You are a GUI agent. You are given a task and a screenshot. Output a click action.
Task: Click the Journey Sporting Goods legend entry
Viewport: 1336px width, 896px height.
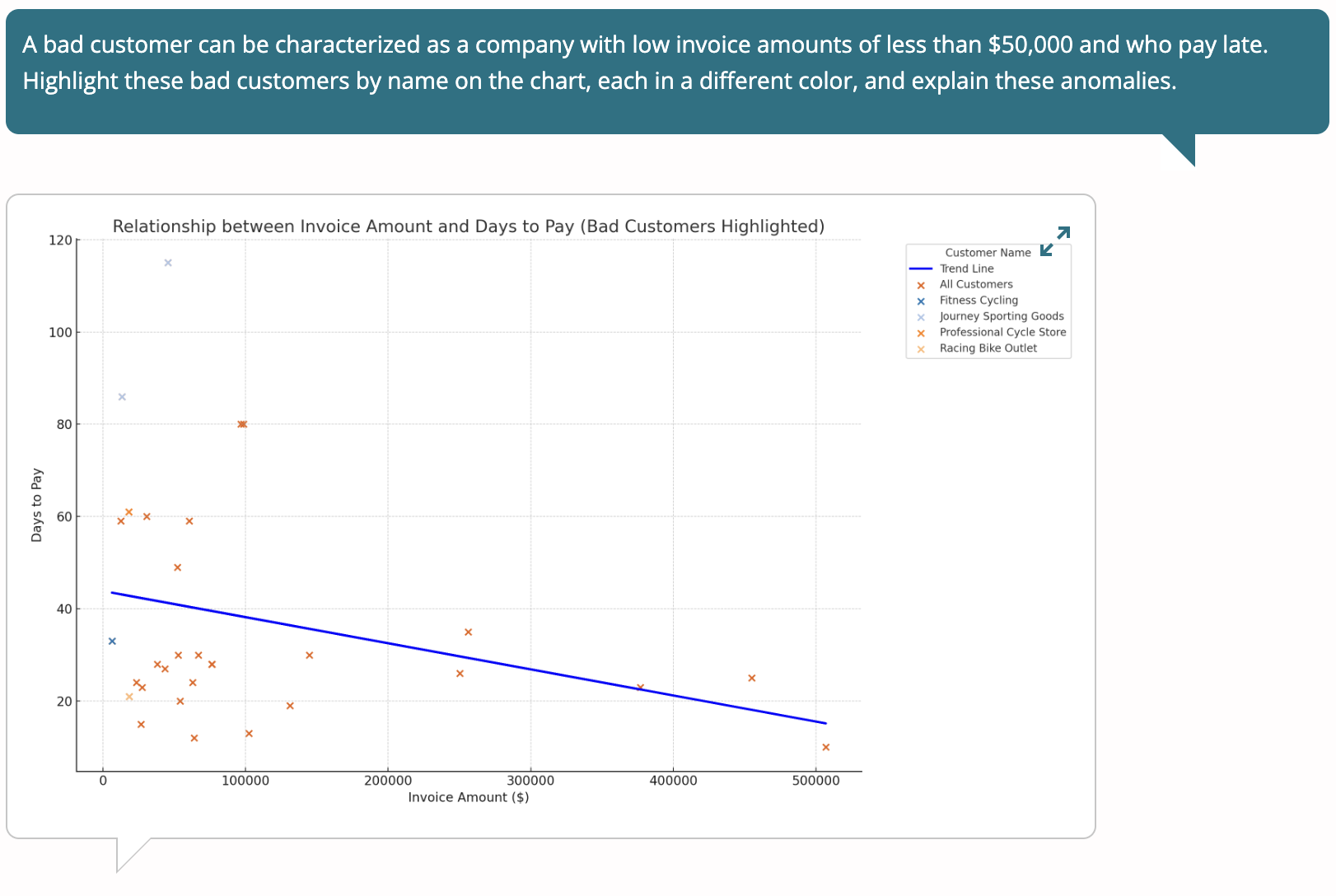coord(990,316)
